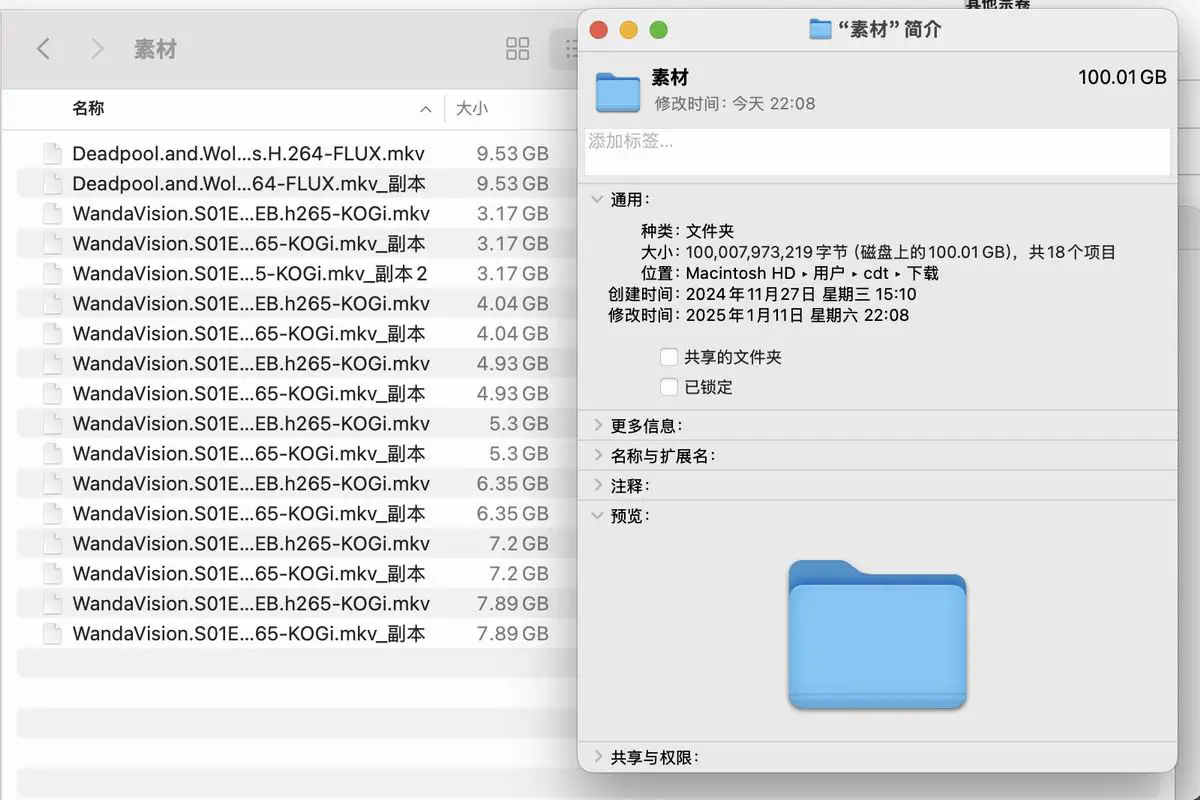
Task: Click 4.04 GB size of KOGi.mkv_副本 row
Action: pos(513,334)
